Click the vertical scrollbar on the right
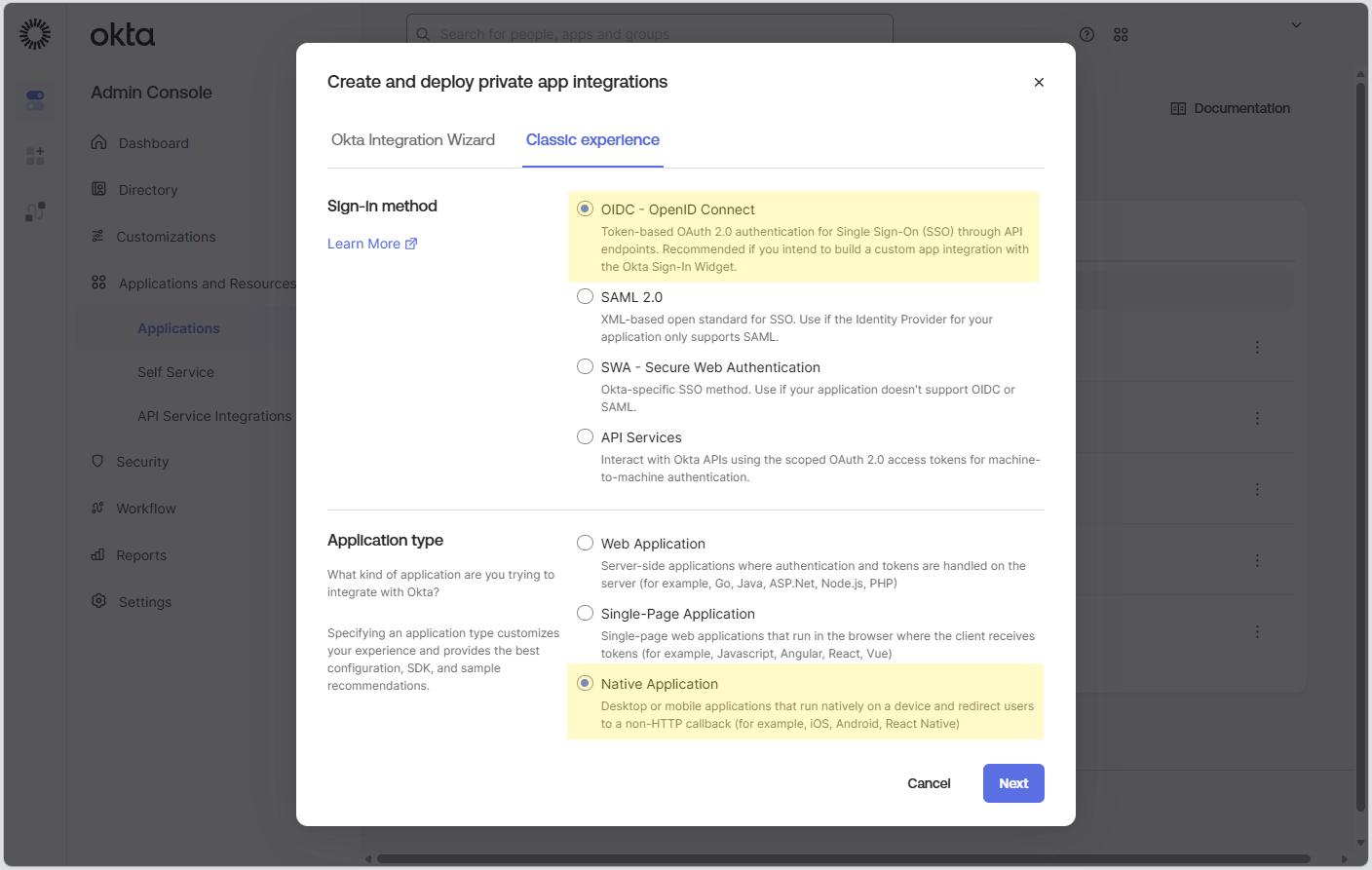1372x870 pixels. coord(1361,448)
